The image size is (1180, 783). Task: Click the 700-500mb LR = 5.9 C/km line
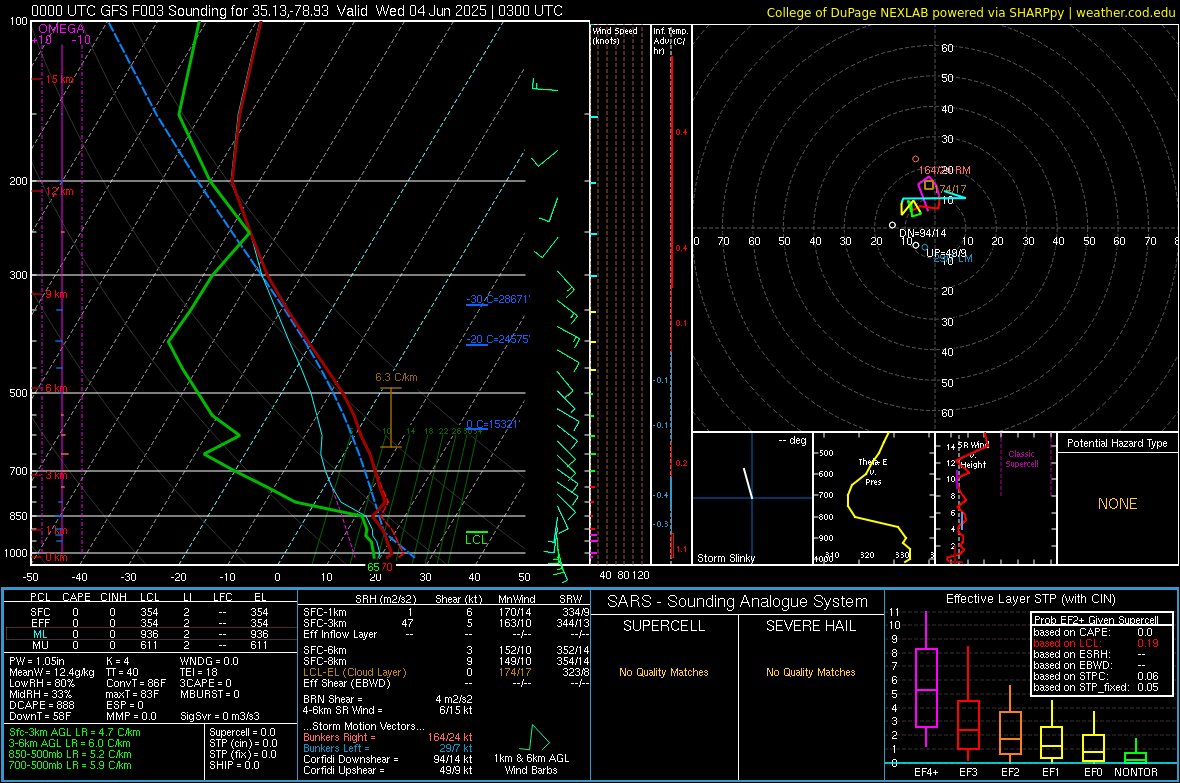(x=70, y=765)
